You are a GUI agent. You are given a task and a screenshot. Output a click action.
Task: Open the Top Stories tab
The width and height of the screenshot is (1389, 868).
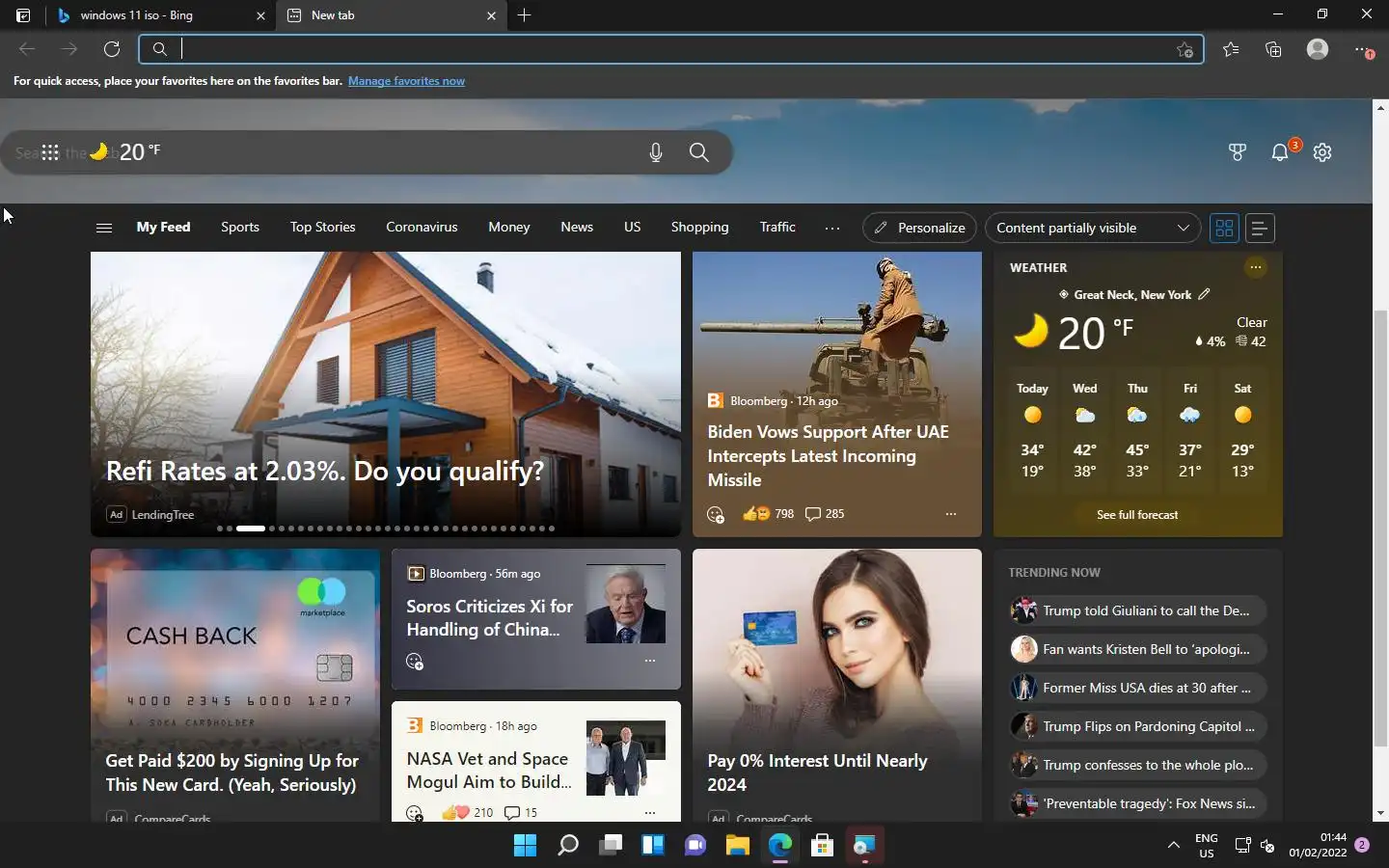coord(323,227)
